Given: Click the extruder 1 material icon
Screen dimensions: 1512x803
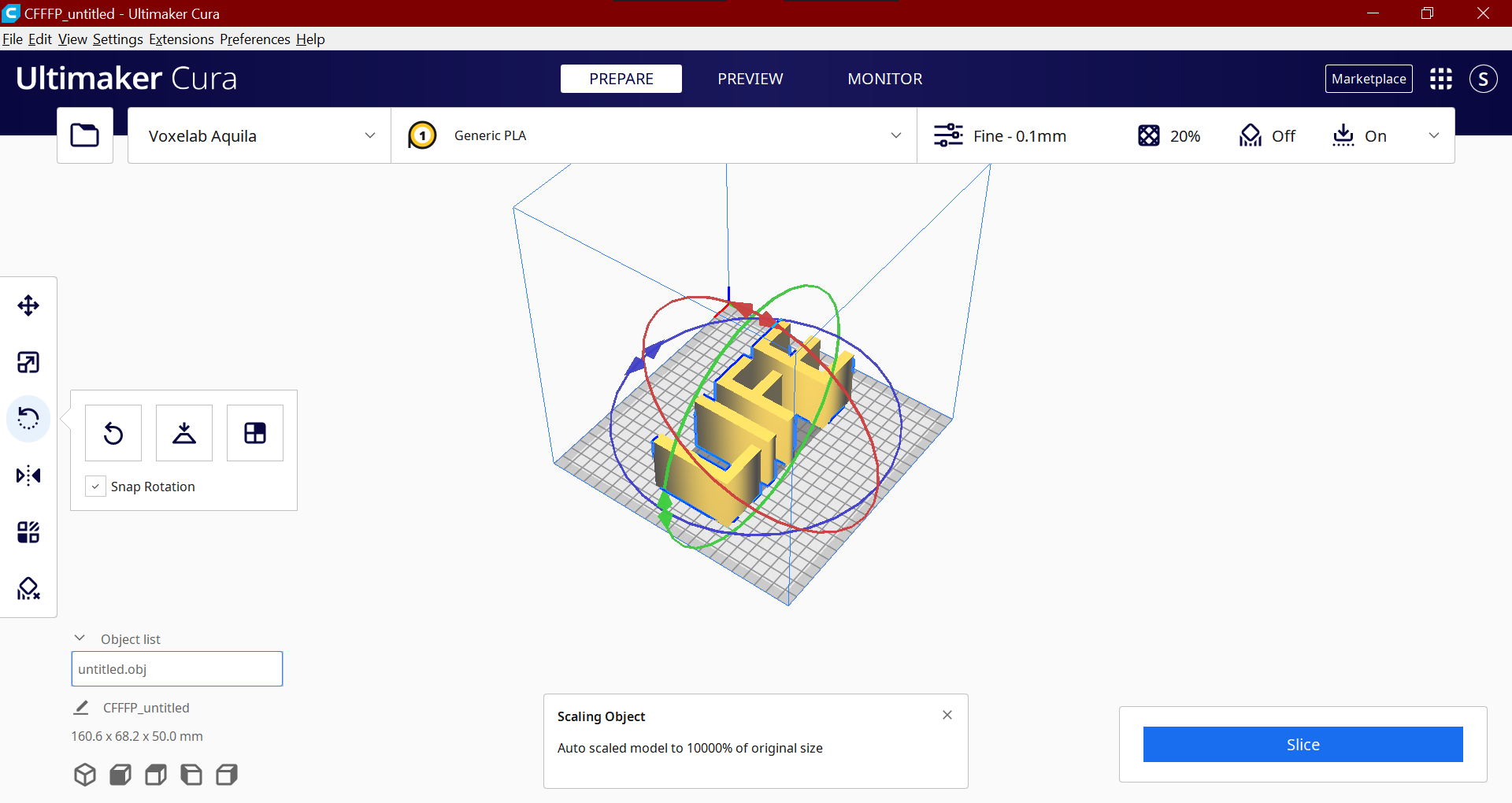Looking at the screenshot, I should click(422, 135).
